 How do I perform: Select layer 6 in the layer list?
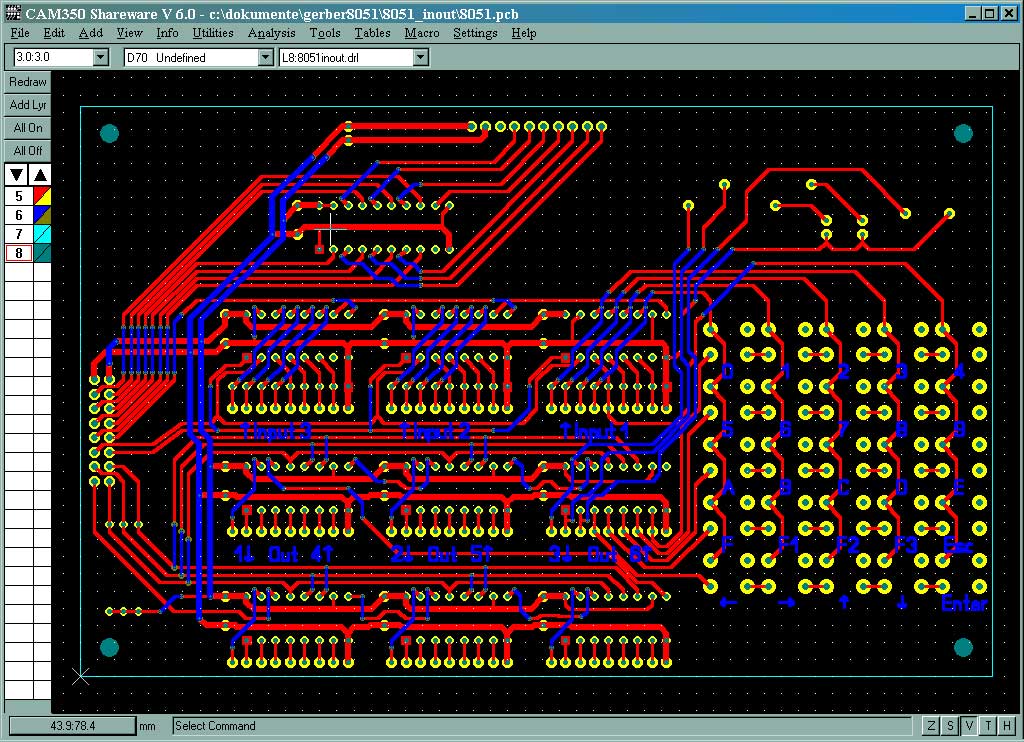click(19, 215)
